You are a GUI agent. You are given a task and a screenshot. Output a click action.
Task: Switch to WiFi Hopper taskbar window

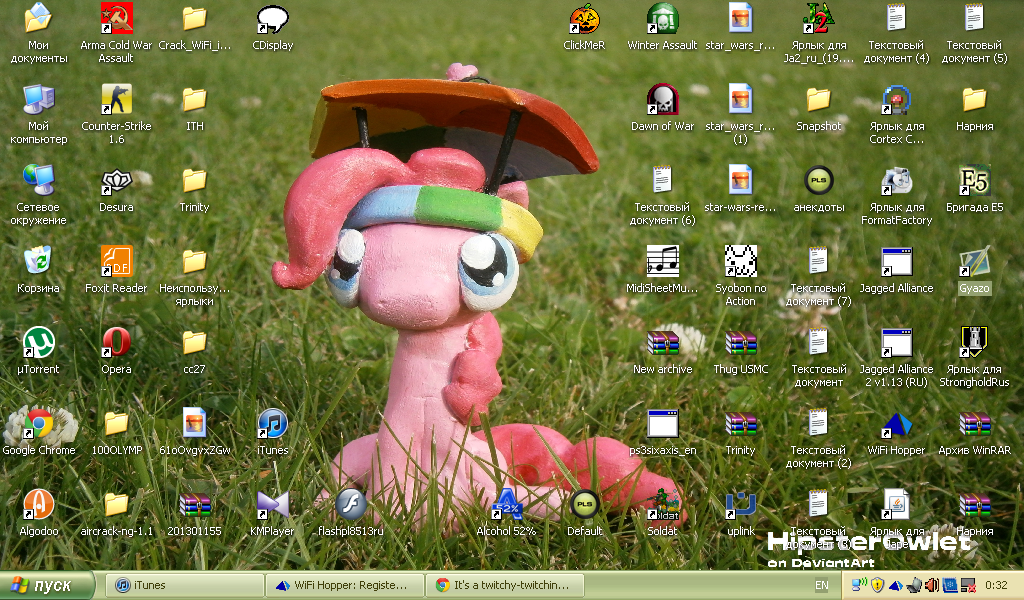[x=345, y=585]
